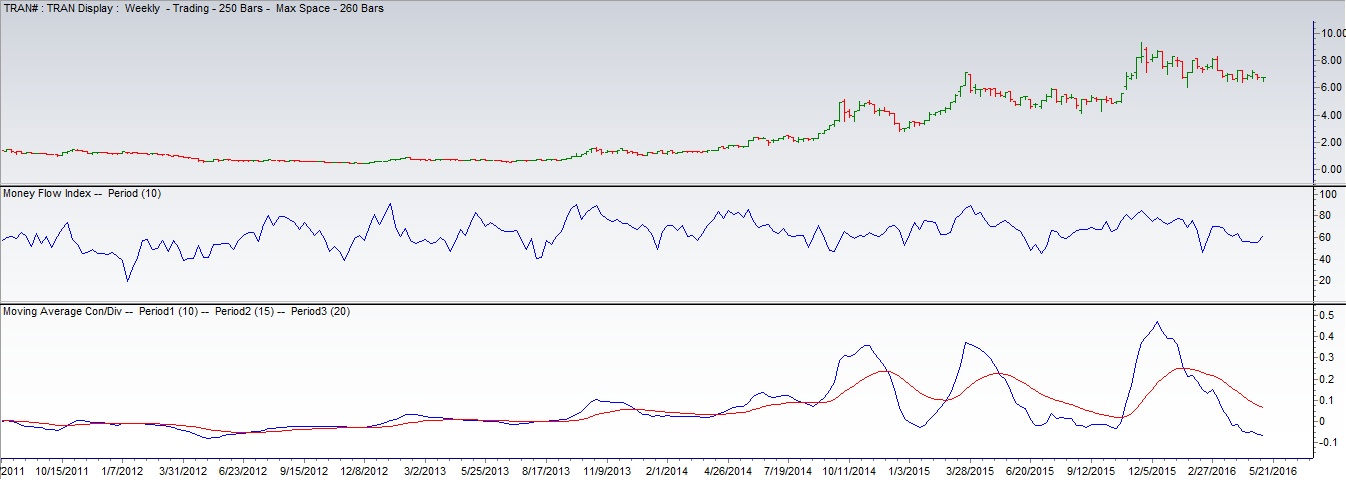Choose the 1/3/2015 date label

pyautogui.click(x=909, y=469)
